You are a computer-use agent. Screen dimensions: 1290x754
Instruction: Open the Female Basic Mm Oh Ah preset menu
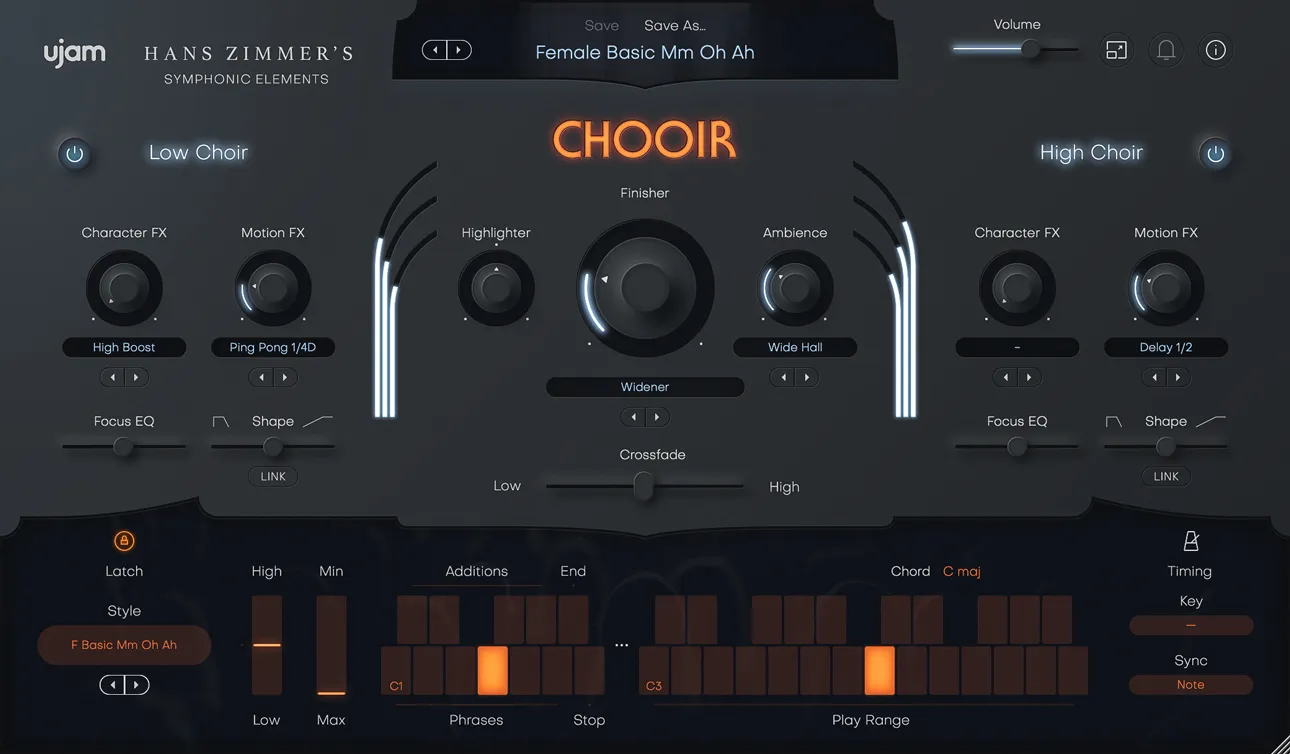[x=645, y=52]
